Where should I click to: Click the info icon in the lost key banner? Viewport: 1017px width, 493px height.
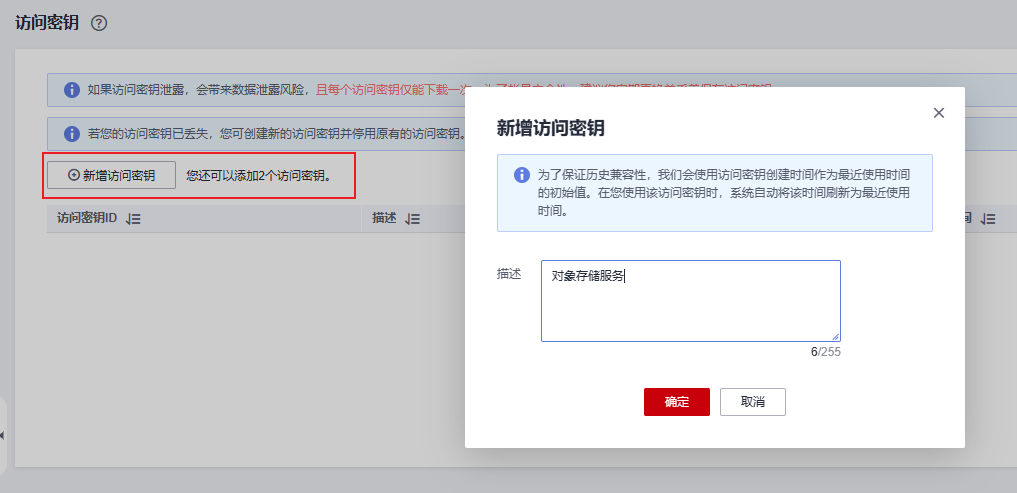click(72, 133)
